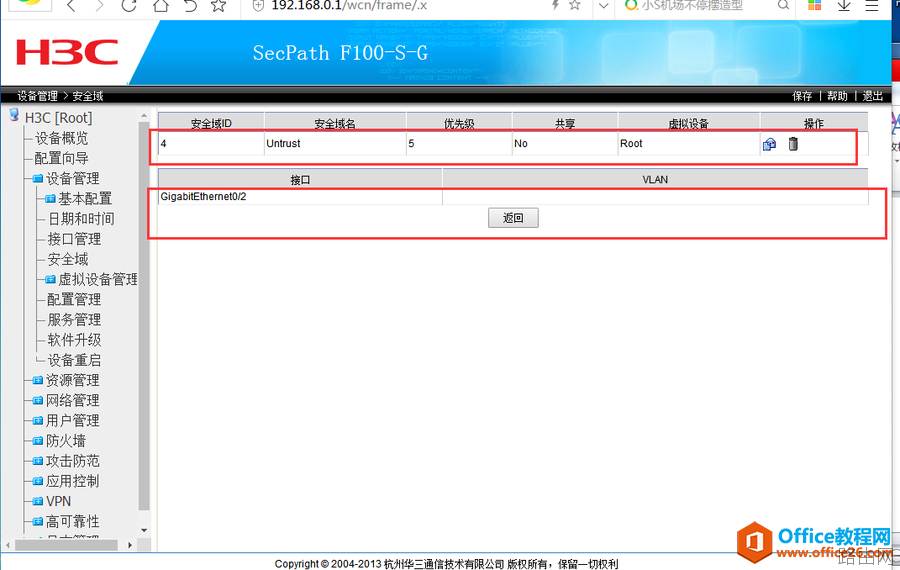The width and height of the screenshot is (900, 570).
Task: Expand 基本配置 tree folder
Action: 85,199
